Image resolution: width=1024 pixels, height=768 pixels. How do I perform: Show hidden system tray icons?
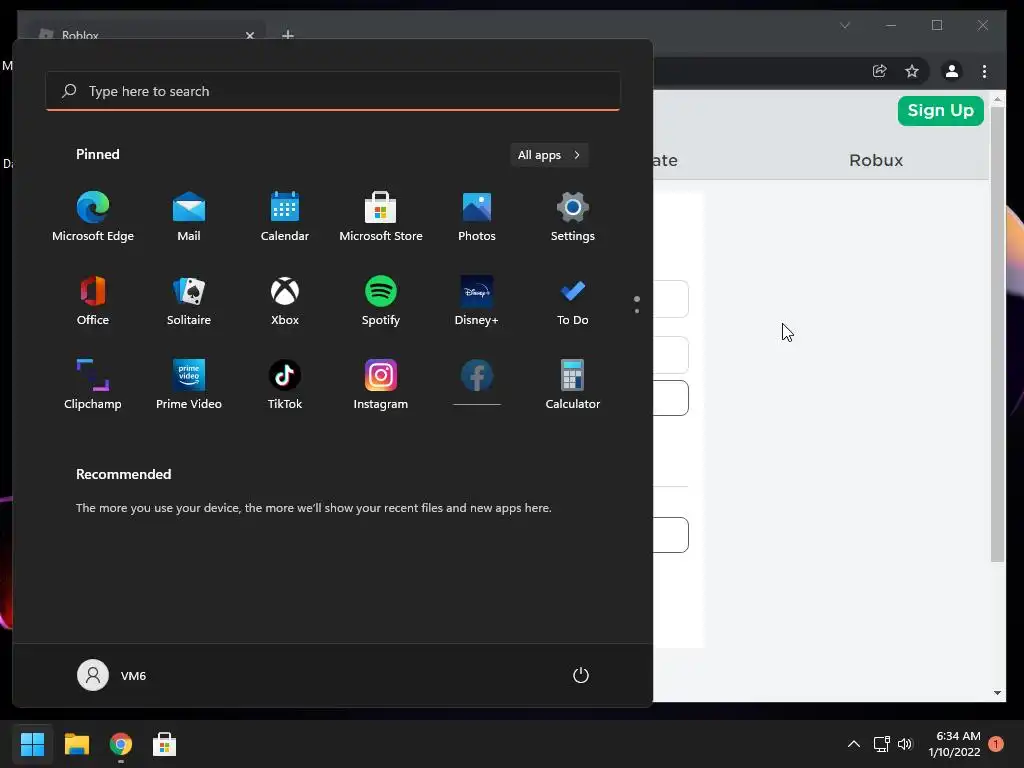point(854,744)
